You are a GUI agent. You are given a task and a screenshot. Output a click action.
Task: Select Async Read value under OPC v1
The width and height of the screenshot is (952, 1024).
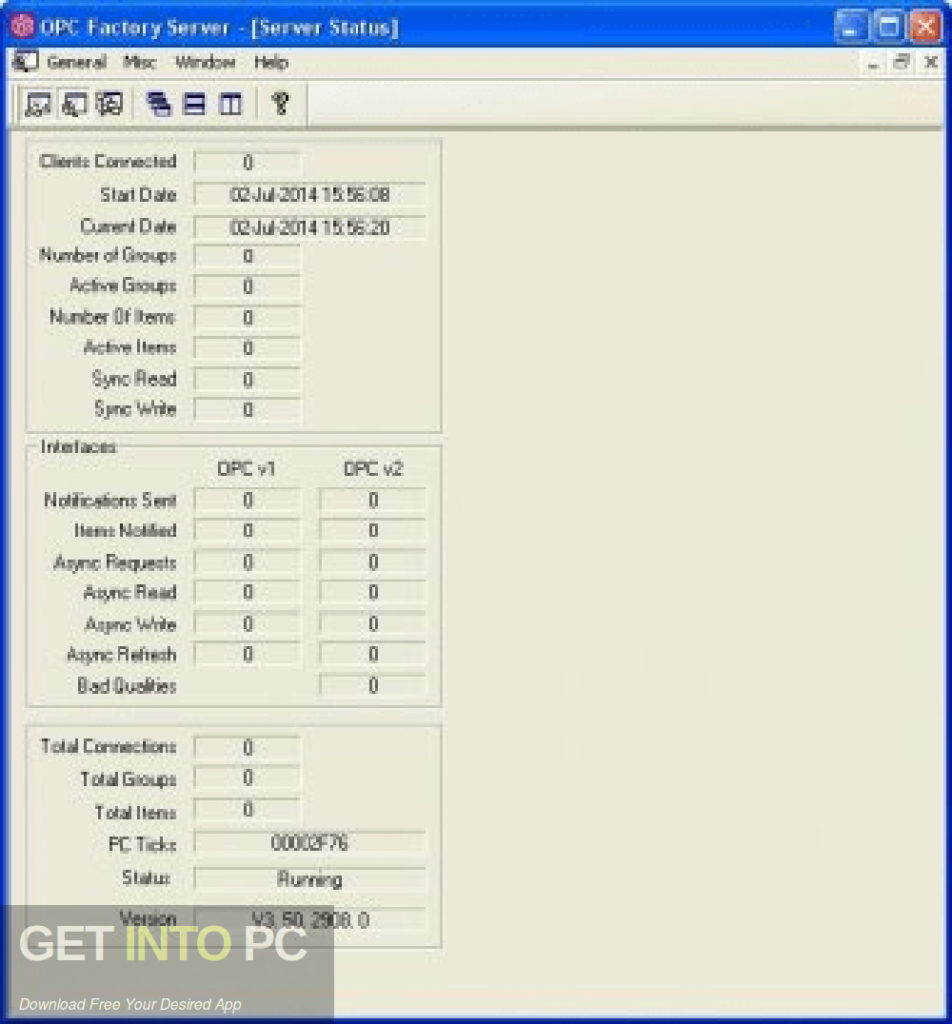[247, 592]
